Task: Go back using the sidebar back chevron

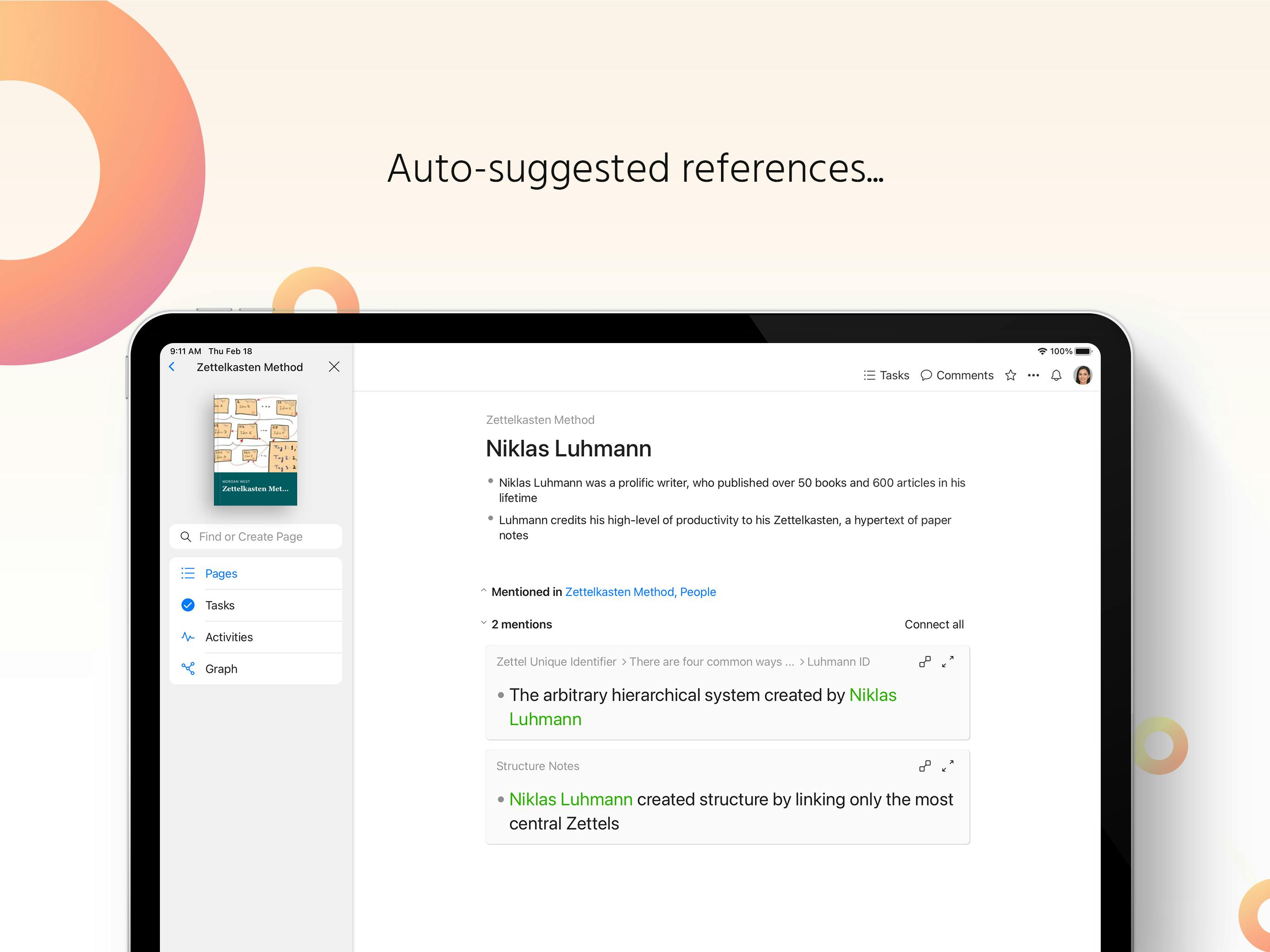Action: (x=172, y=367)
